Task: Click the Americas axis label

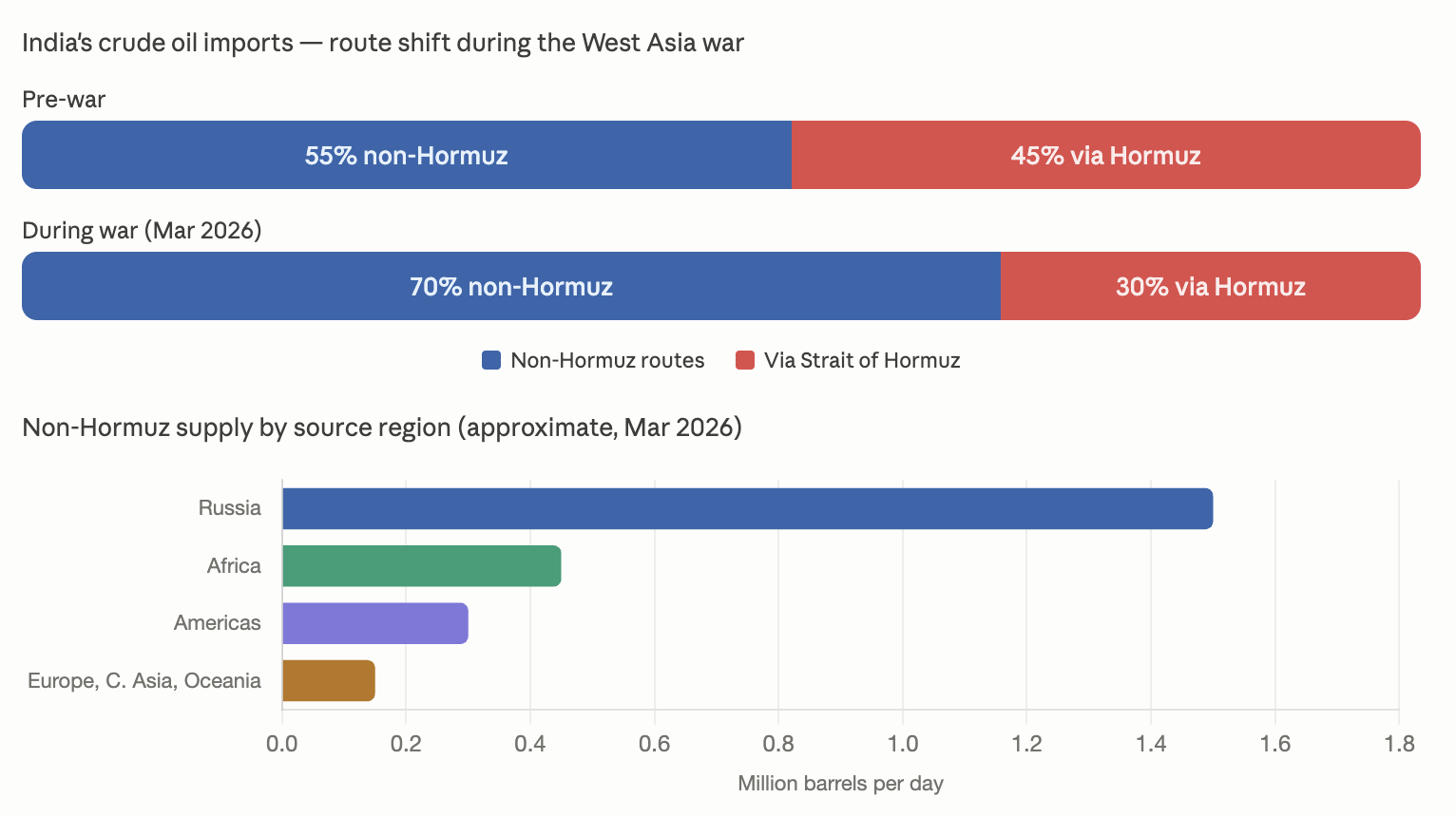Action: pos(218,623)
